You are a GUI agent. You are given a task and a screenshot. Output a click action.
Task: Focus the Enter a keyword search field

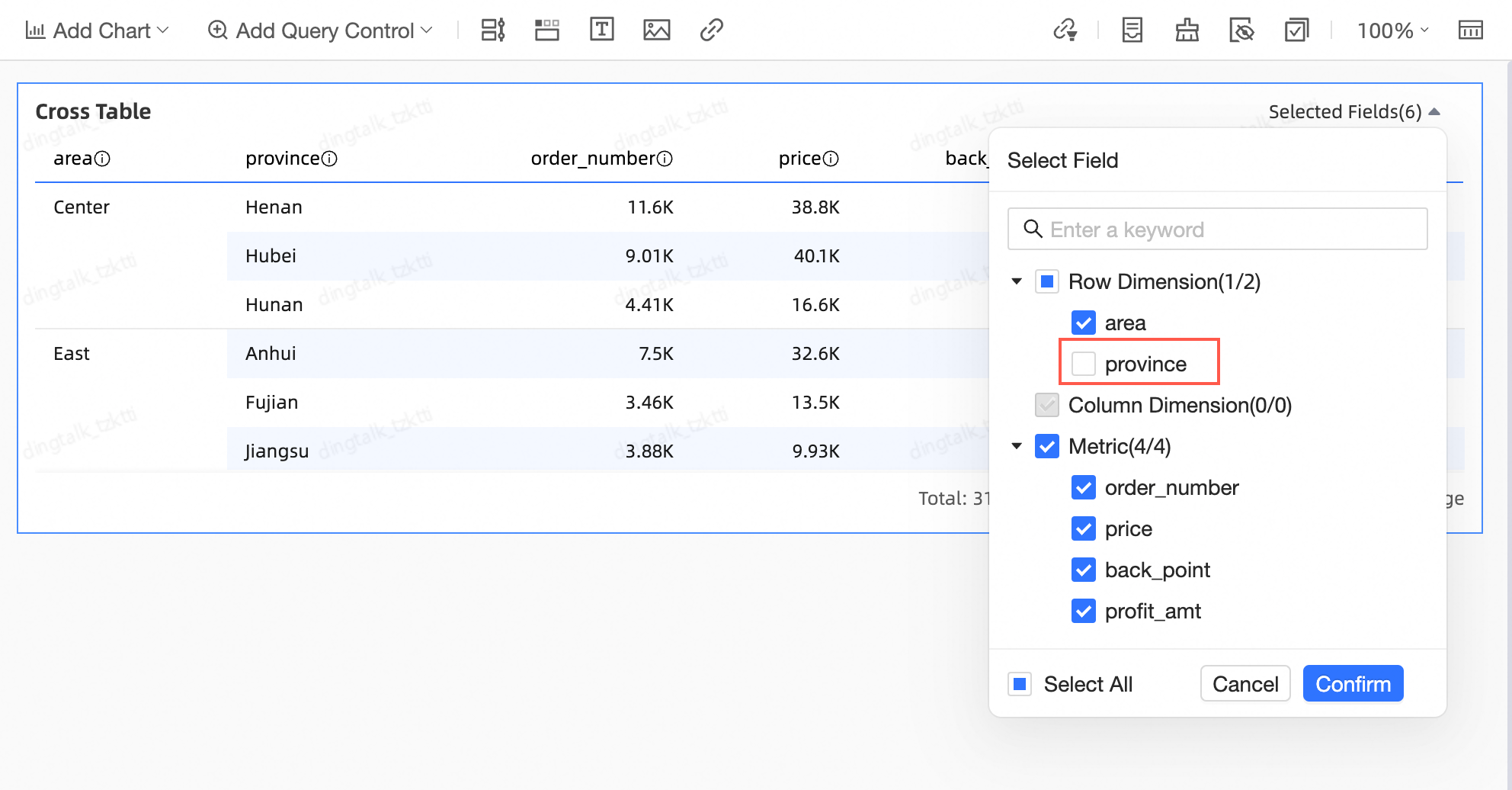pos(1227,230)
